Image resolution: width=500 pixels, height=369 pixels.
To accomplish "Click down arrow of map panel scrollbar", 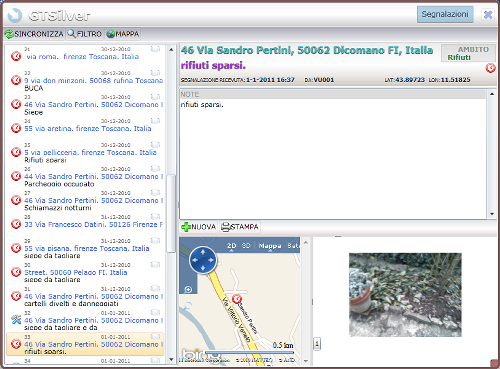I will pyautogui.click(x=306, y=361).
